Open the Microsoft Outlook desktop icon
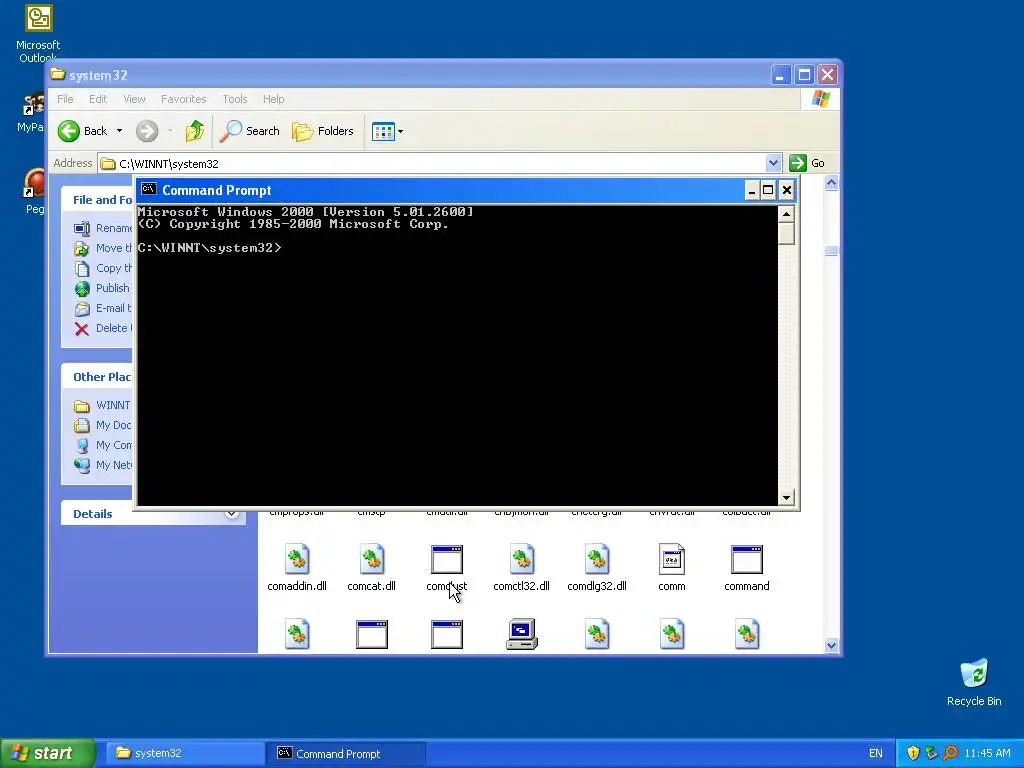The image size is (1024, 768). [38, 33]
